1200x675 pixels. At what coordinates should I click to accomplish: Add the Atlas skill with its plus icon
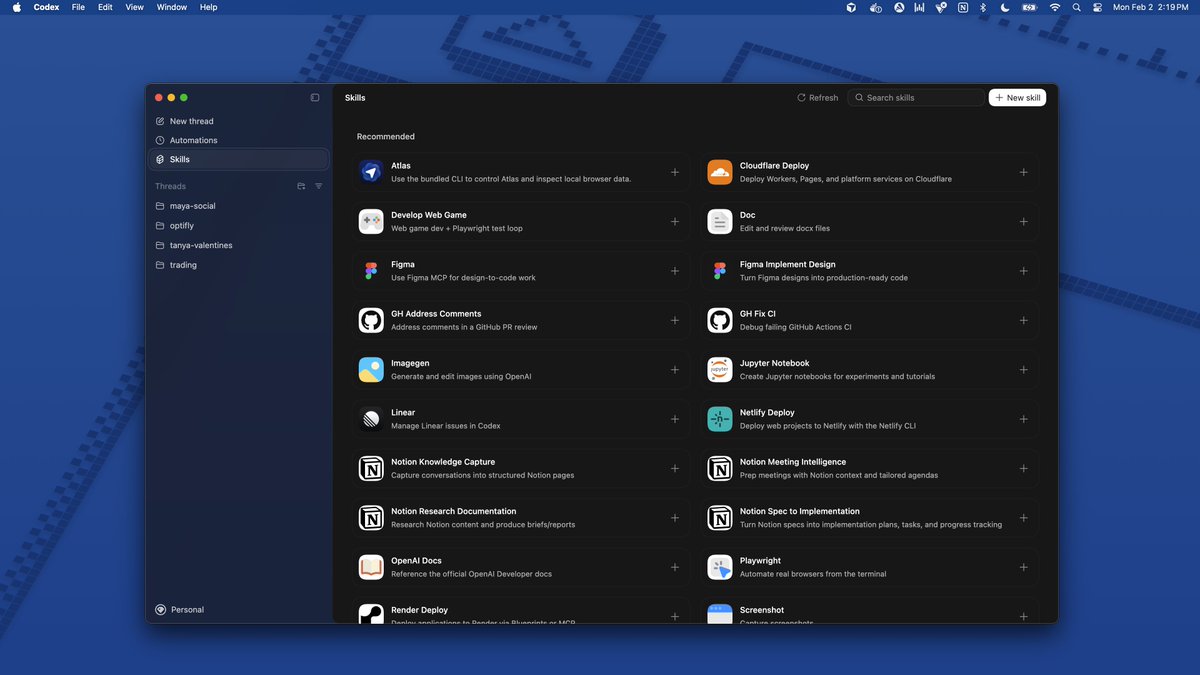click(675, 172)
